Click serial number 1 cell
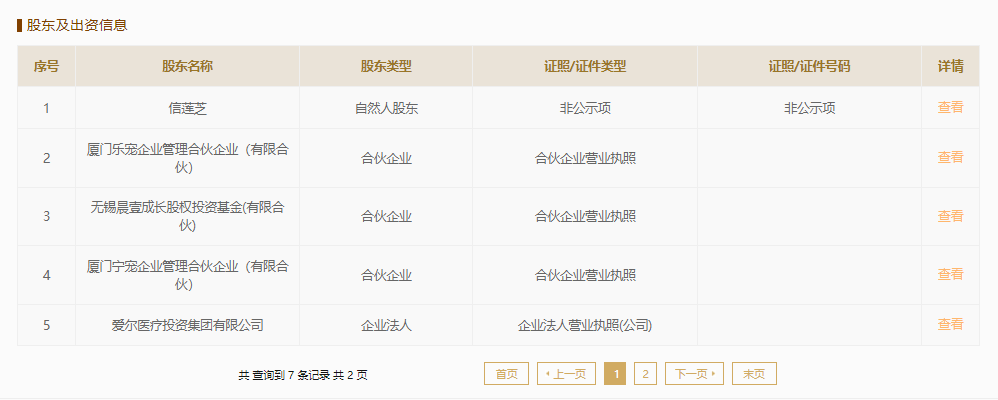The image size is (998, 400). 46,108
